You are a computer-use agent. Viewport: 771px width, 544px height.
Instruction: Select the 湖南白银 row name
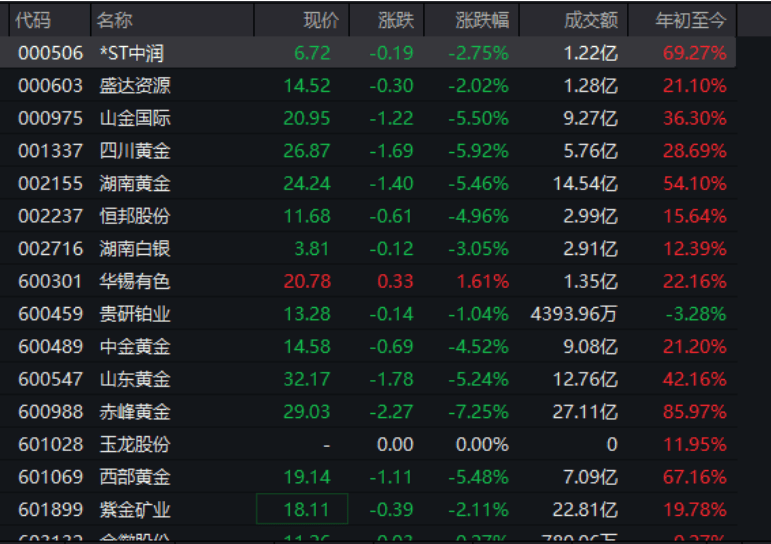(135, 248)
